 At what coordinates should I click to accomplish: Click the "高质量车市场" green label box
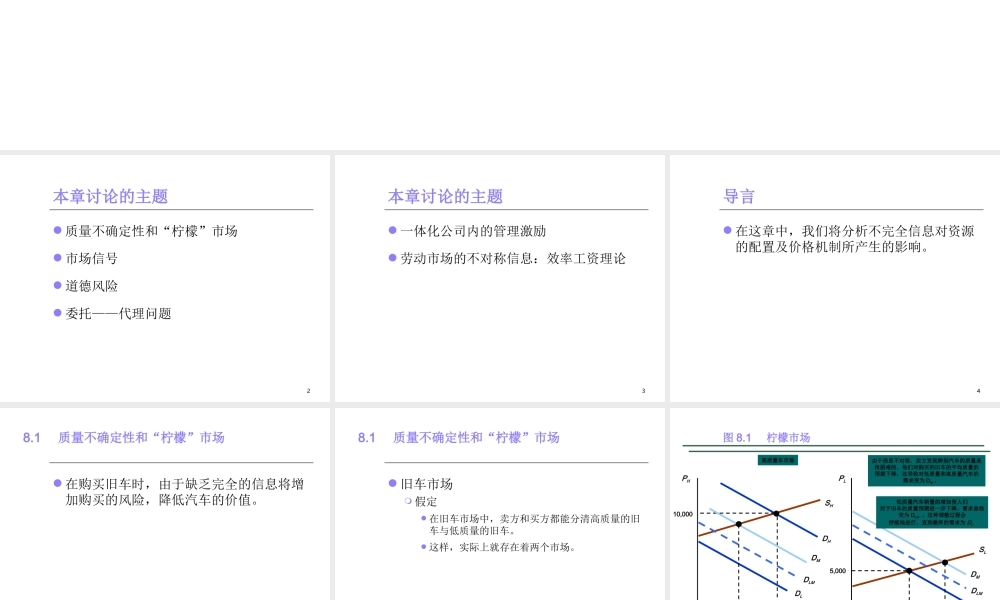click(x=779, y=460)
